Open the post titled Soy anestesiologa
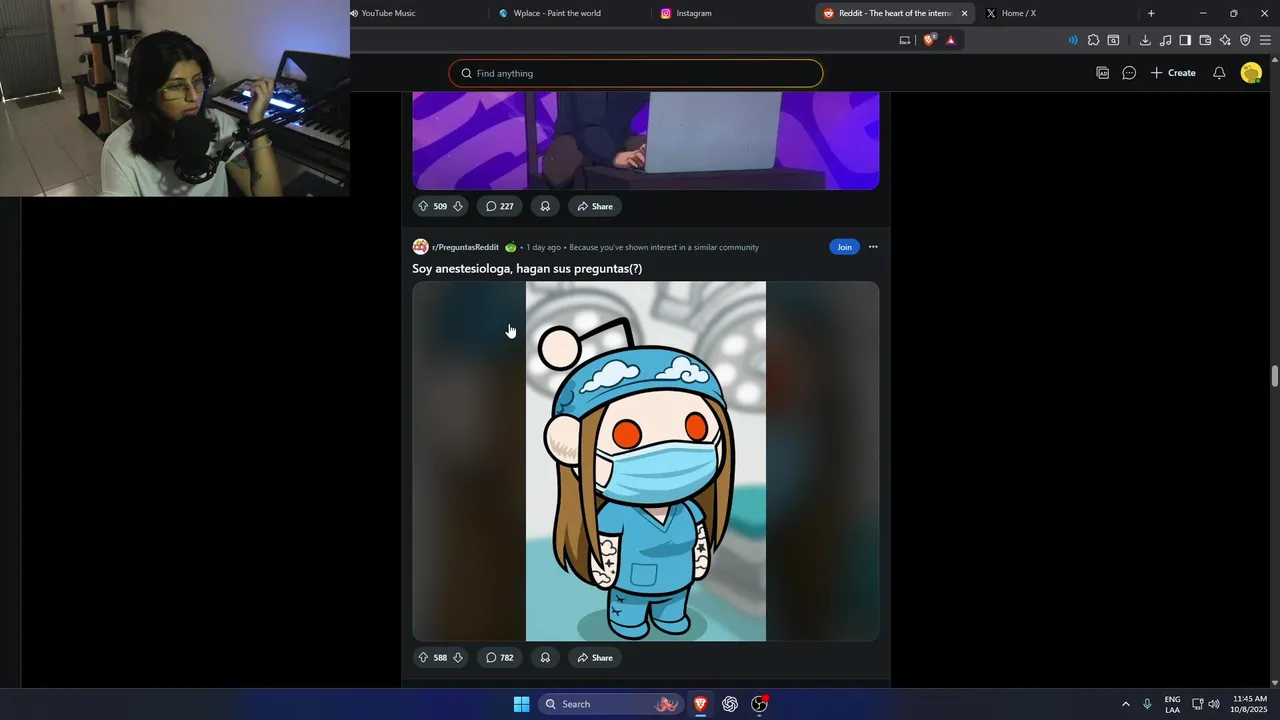Viewport: 1280px width, 720px height. click(527, 268)
